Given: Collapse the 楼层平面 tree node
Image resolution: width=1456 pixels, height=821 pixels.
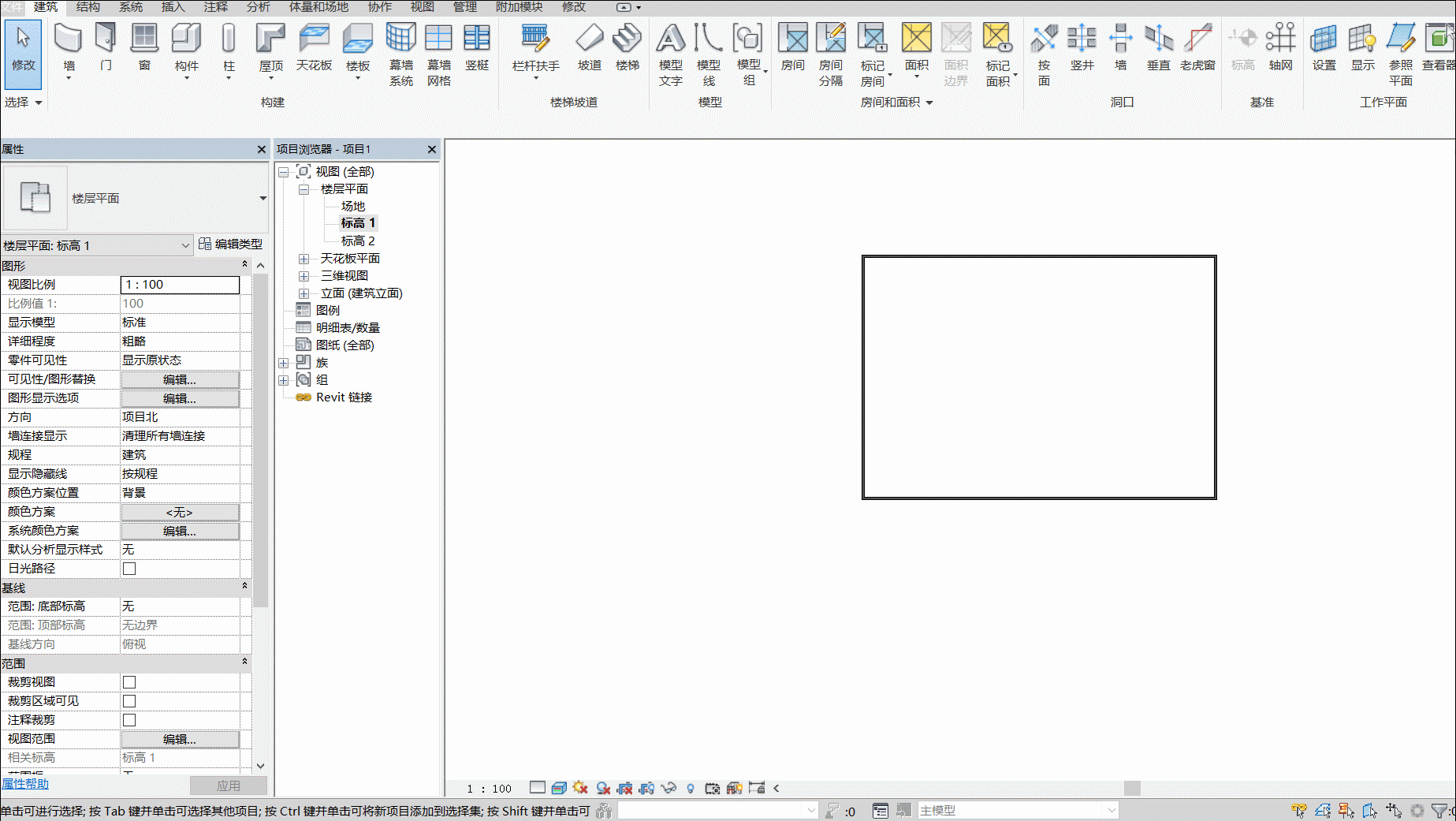Looking at the screenshot, I should point(303,189).
